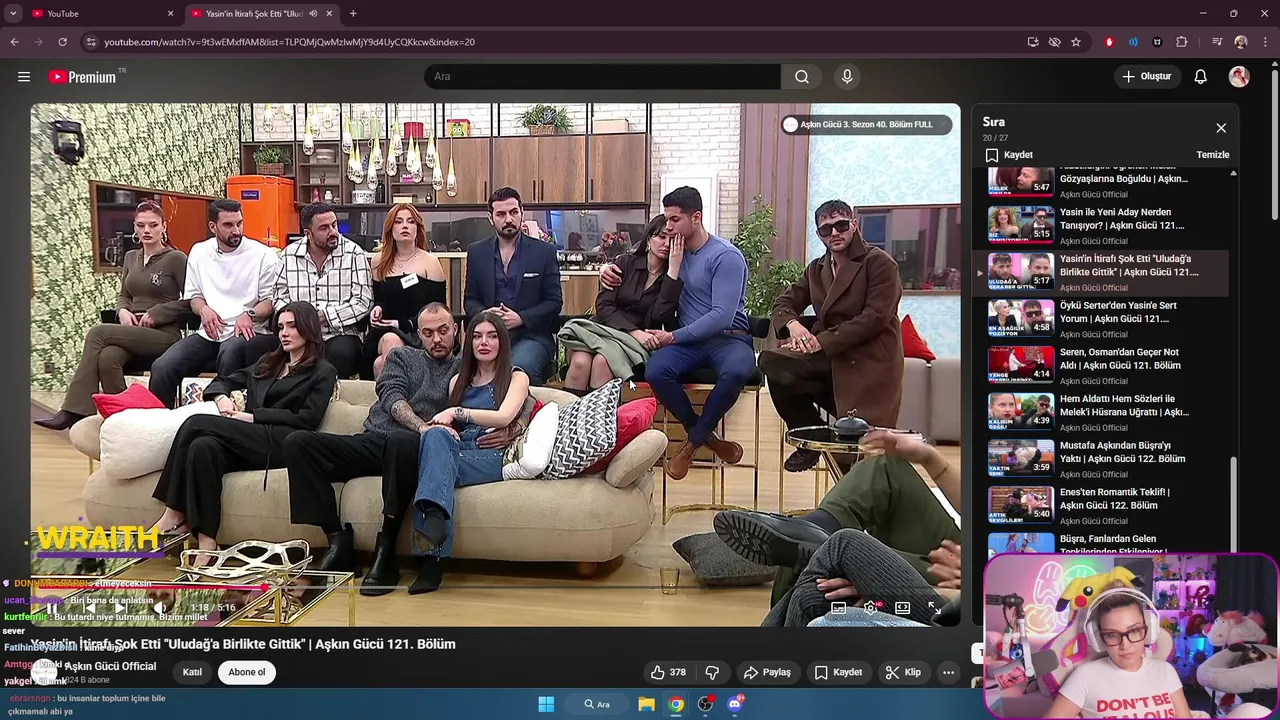This screenshot has width=1280, height=720.
Task: Go back in browser history
Action: [14, 42]
